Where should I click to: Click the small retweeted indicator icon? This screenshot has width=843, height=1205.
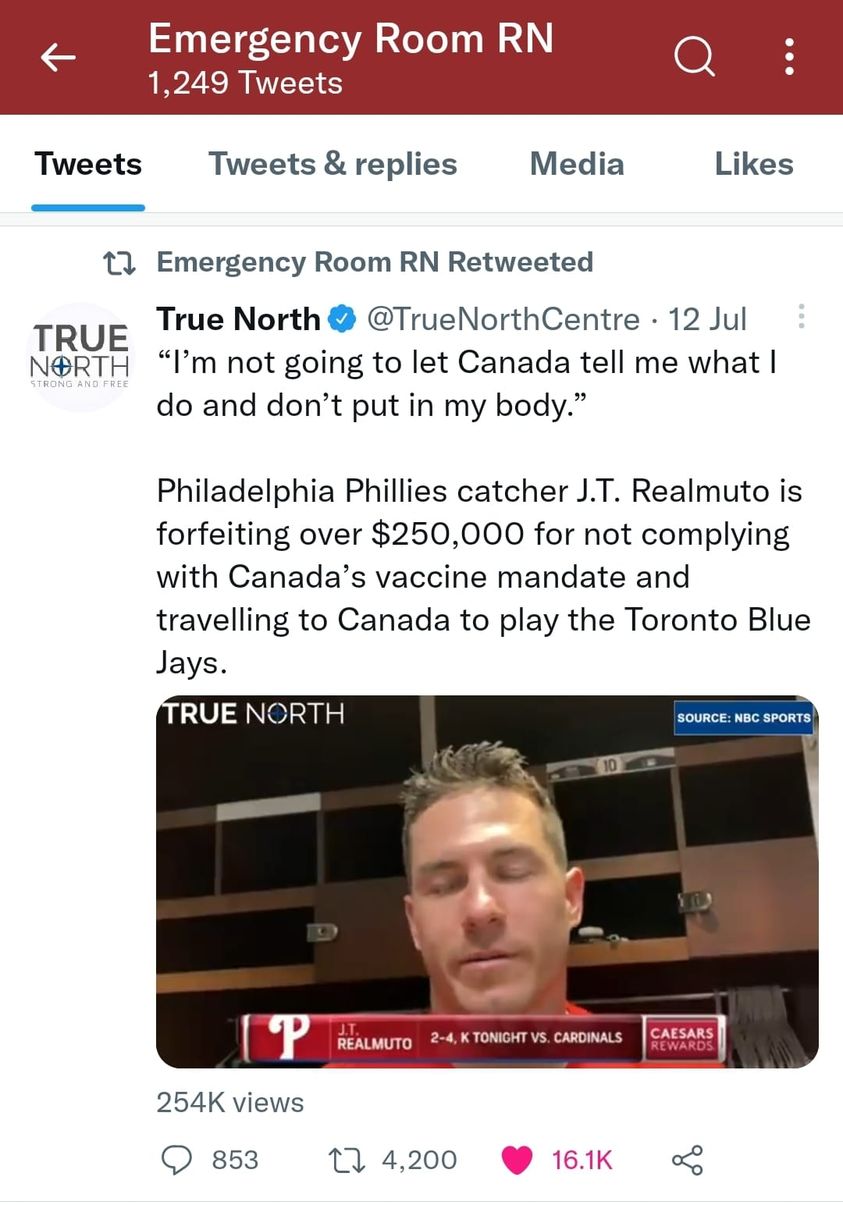121,263
